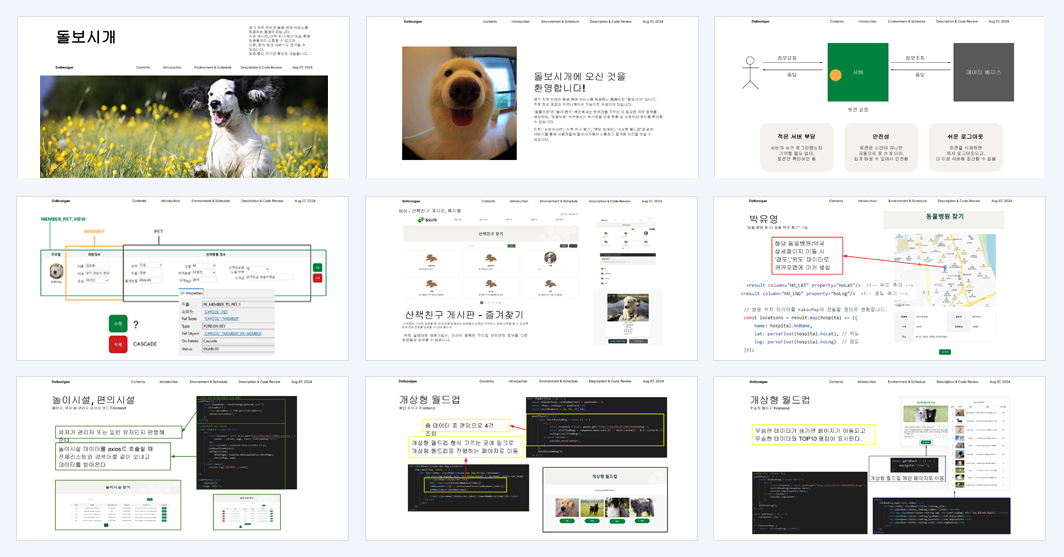Click the gray 데이터 베이스 box
The width and height of the screenshot is (1064, 557).
[x=983, y=73]
